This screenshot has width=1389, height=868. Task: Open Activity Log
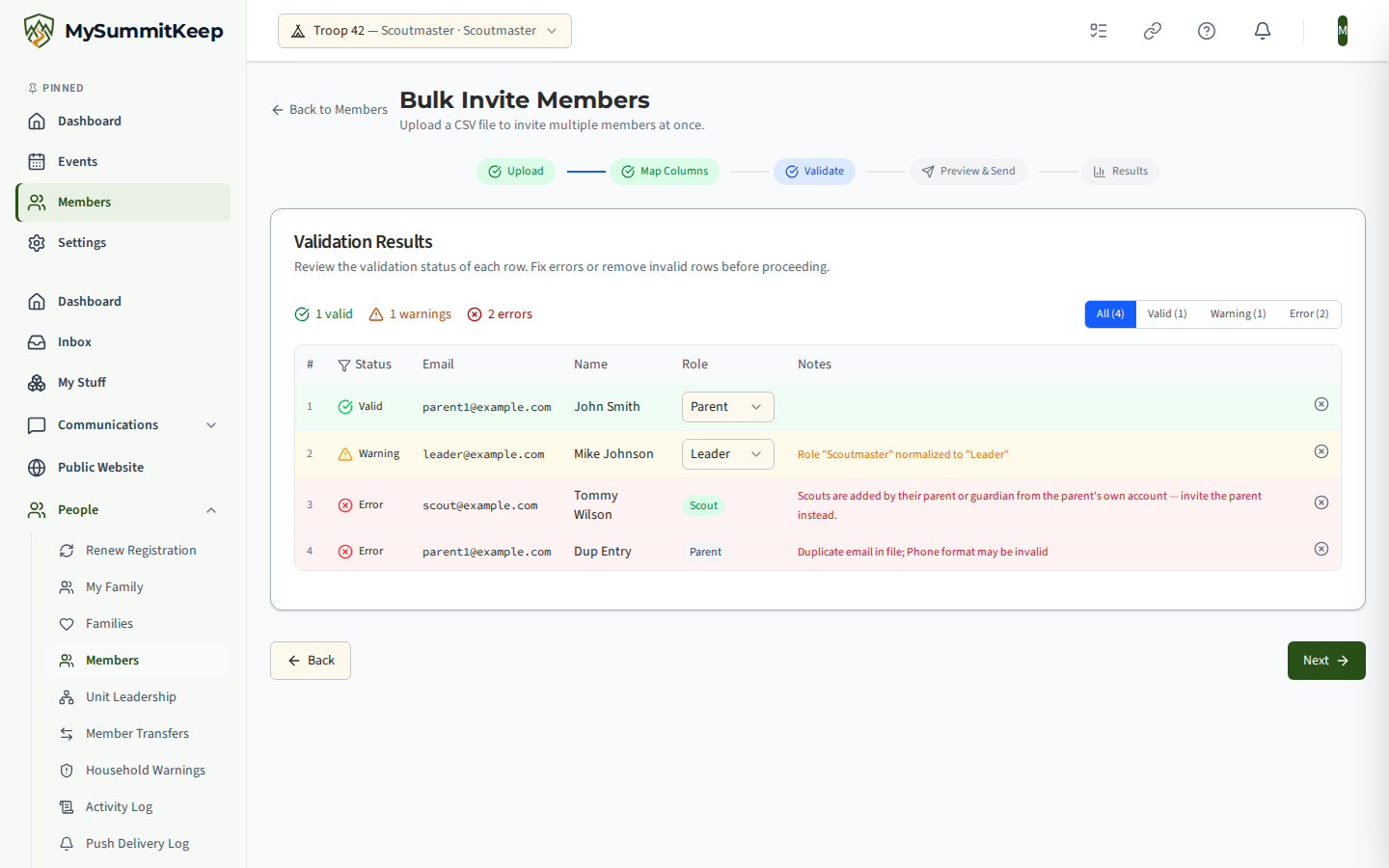pyautogui.click(x=139, y=807)
